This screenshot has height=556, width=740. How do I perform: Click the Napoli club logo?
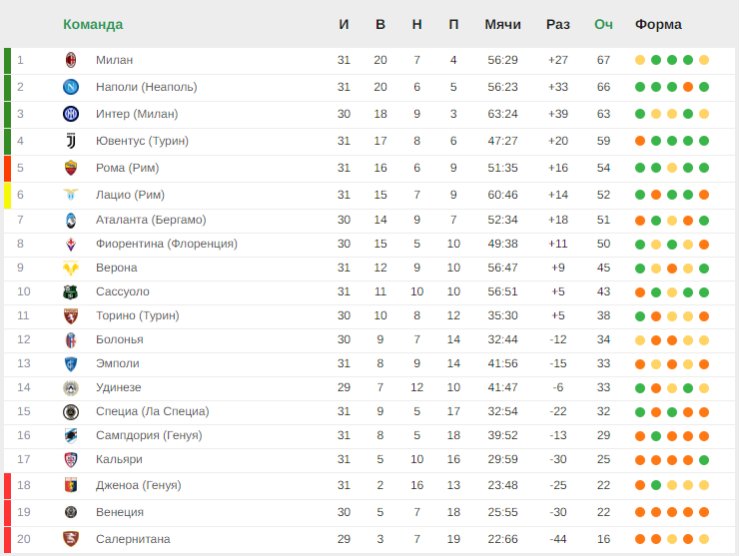pos(71,87)
